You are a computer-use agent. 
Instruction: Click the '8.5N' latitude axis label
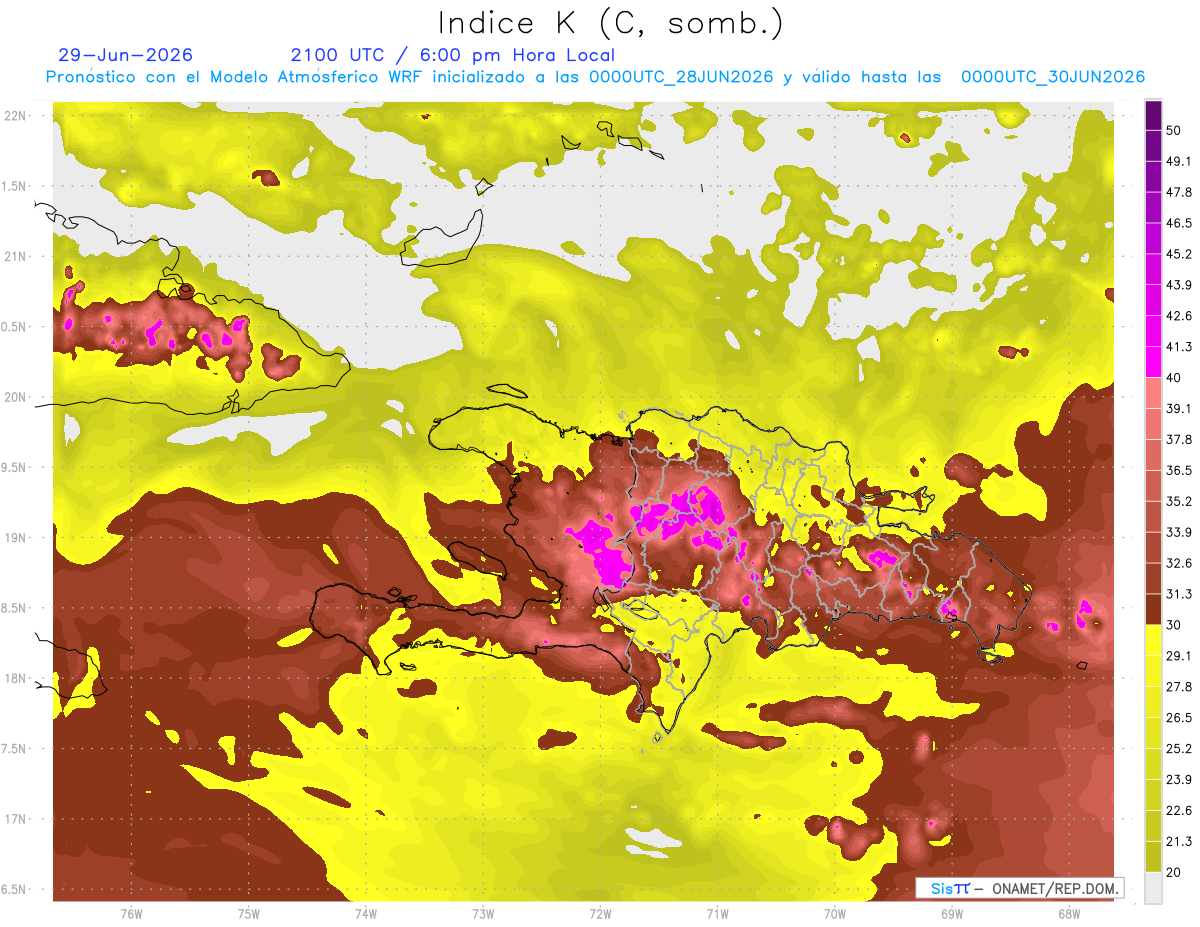click(14, 608)
